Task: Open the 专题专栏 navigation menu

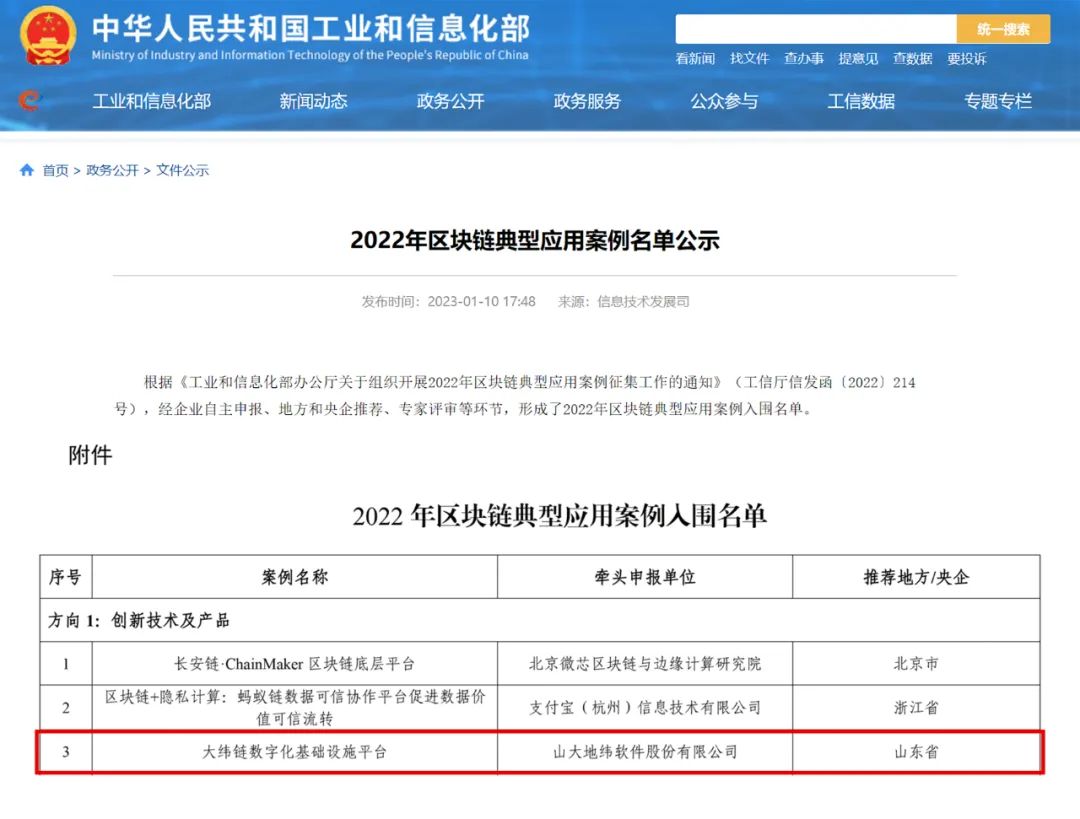Action: pyautogui.click(x=998, y=101)
